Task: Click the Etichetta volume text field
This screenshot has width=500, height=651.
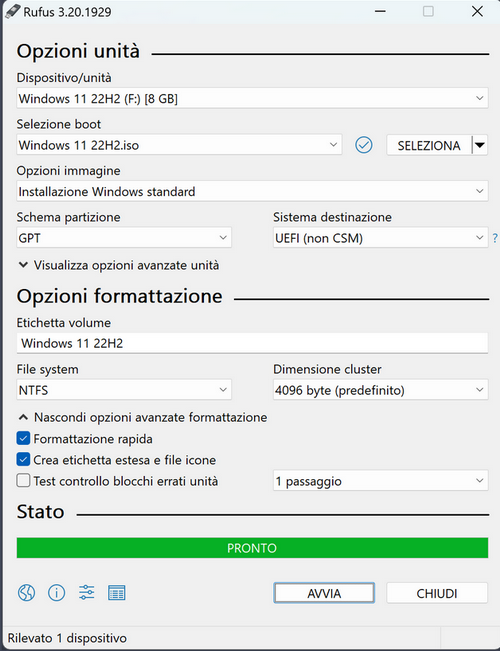Action: 252,343
